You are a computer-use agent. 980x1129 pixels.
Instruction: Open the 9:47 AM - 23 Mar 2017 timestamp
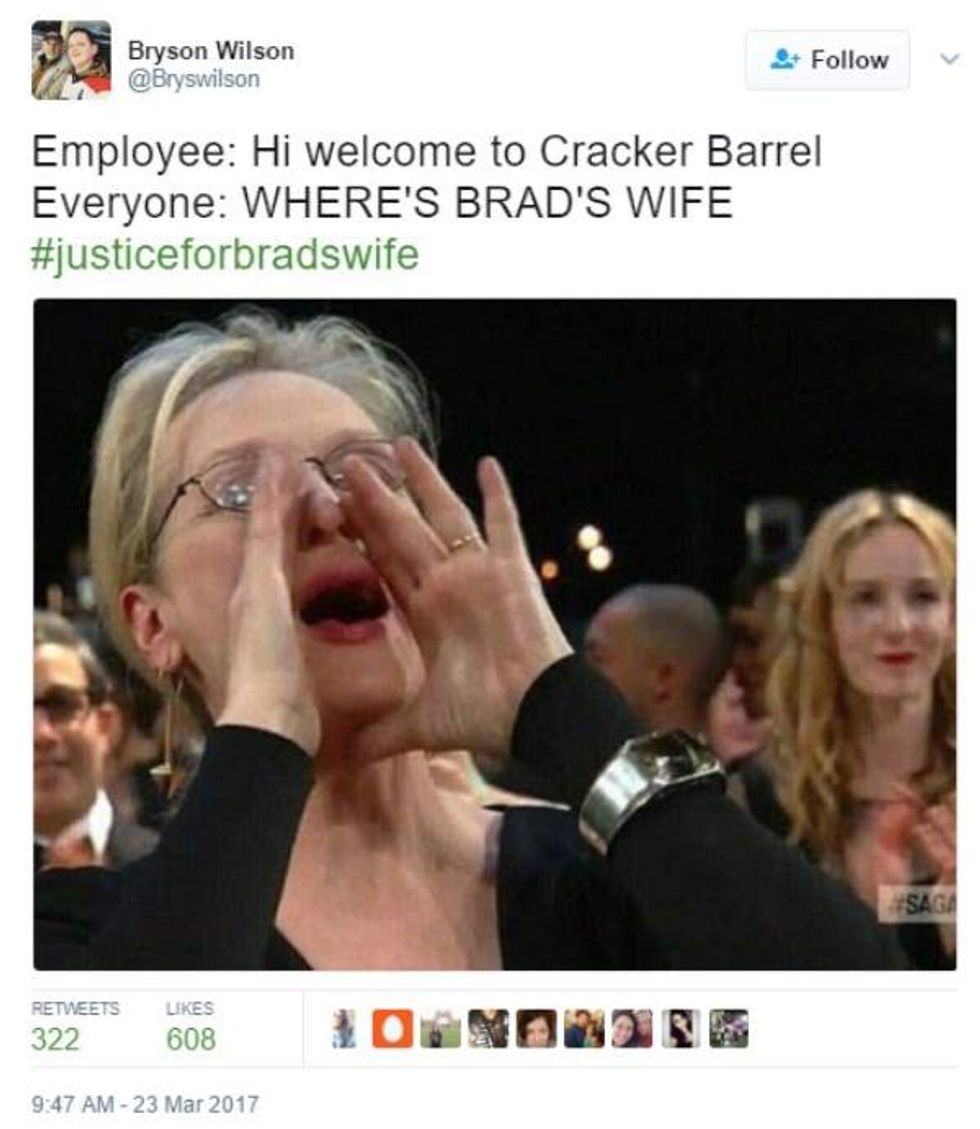tap(145, 1104)
